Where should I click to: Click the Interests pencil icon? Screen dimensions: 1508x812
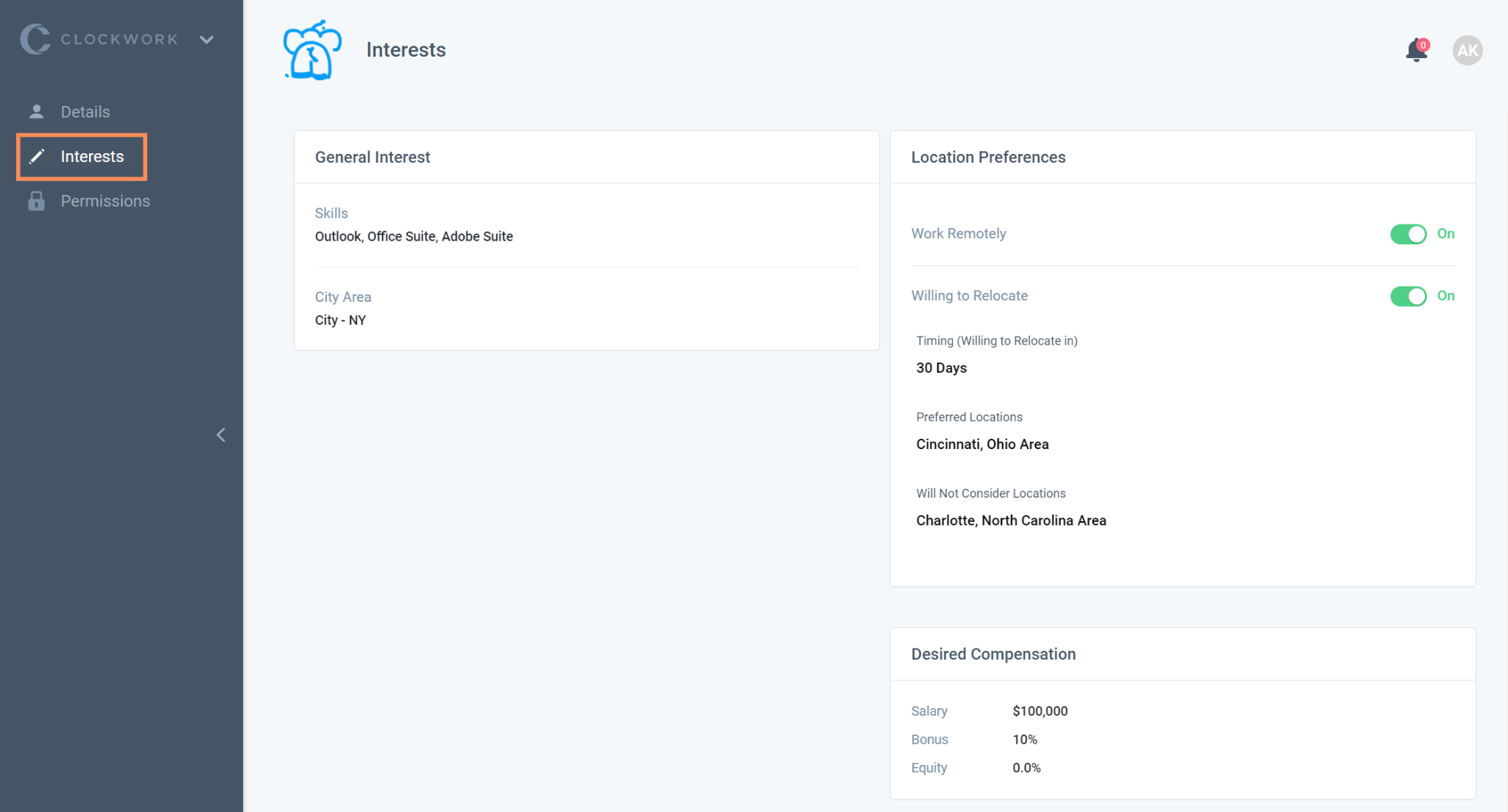click(x=37, y=157)
